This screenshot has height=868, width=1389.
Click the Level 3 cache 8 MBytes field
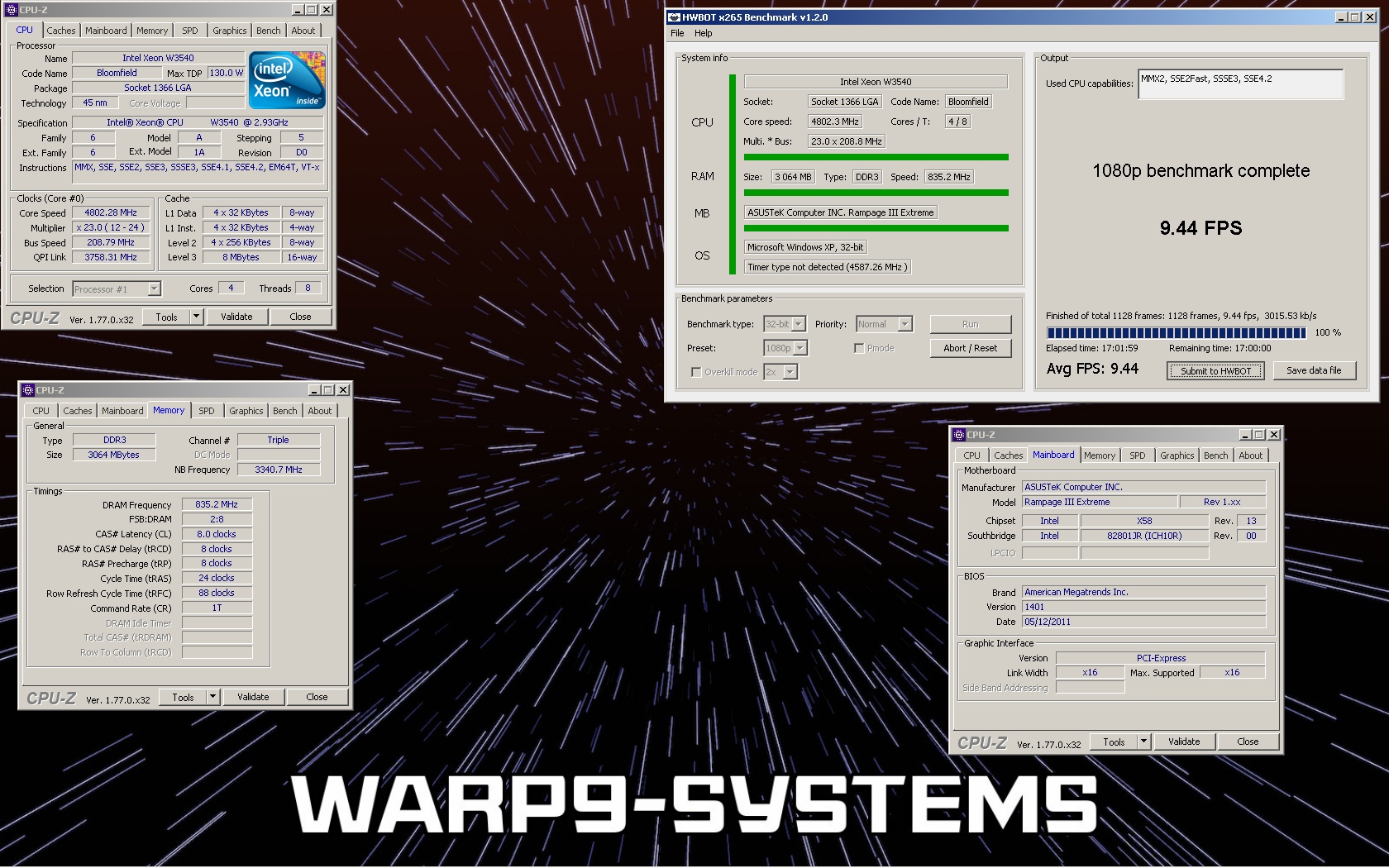pyautogui.click(x=241, y=257)
